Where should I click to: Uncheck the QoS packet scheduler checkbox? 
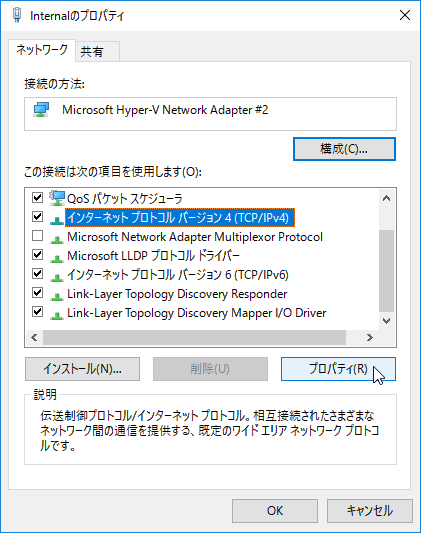tap(37, 197)
